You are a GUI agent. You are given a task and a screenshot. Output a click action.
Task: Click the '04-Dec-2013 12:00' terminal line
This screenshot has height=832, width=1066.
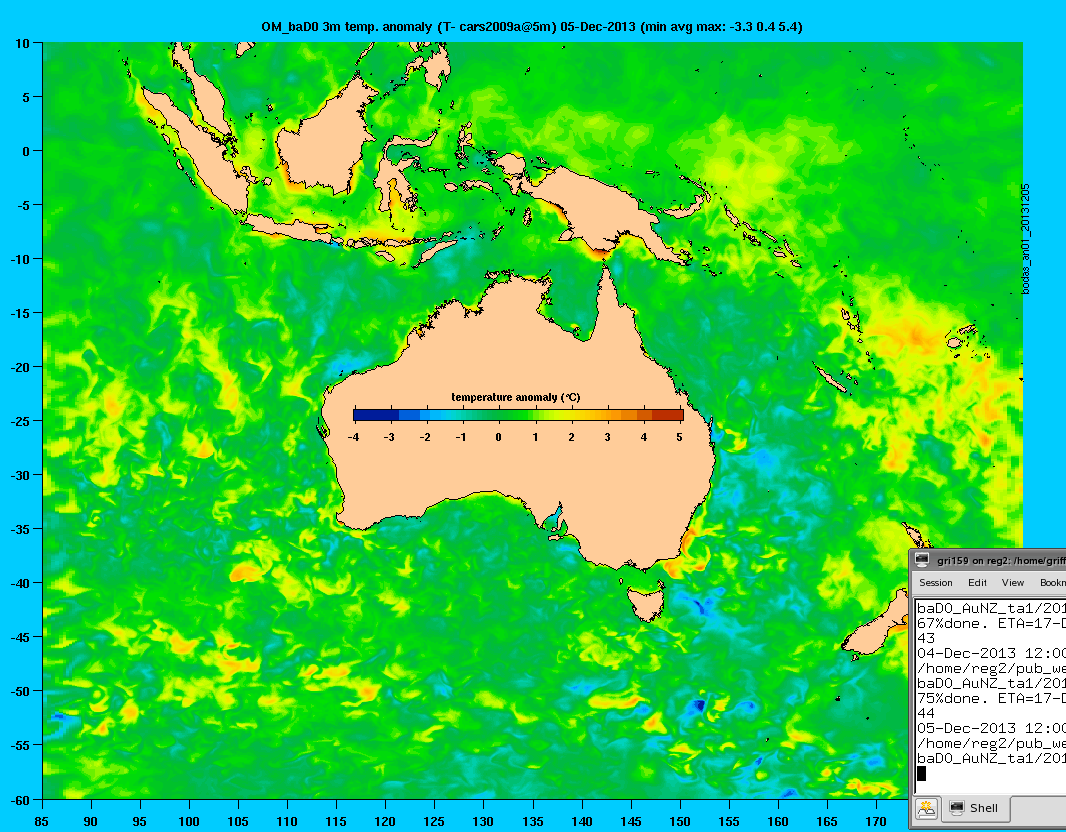point(991,653)
